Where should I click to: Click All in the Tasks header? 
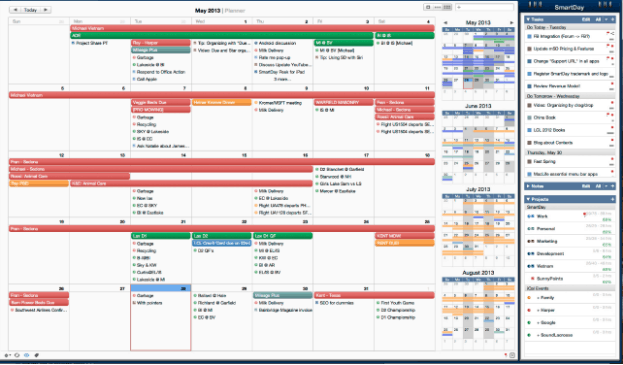pyautogui.click(x=598, y=19)
